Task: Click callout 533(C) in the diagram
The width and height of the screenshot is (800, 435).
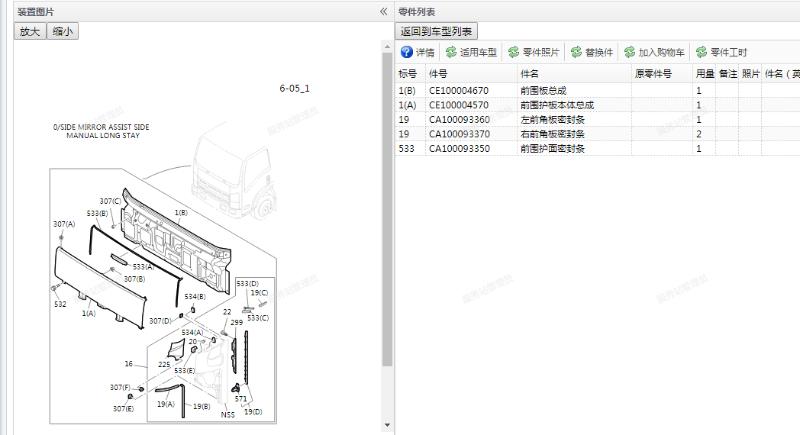Action: click(258, 318)
